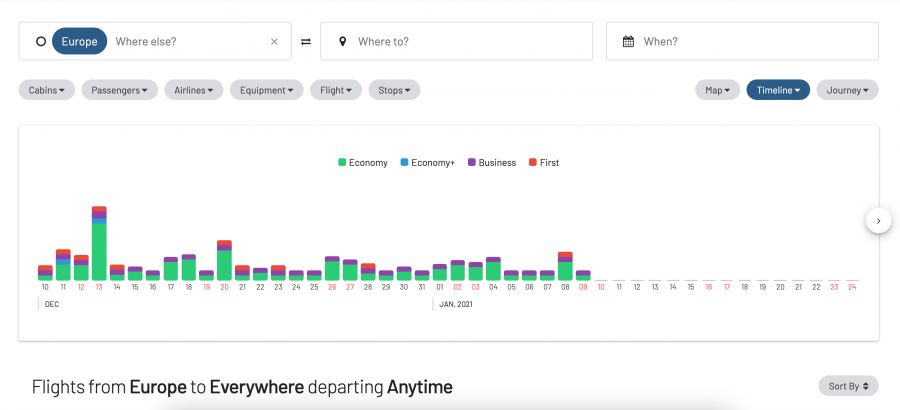Toggle Economy series in chart legend
Image resolution: width=900 pixels, height=410 pixels.
[363, 162]
